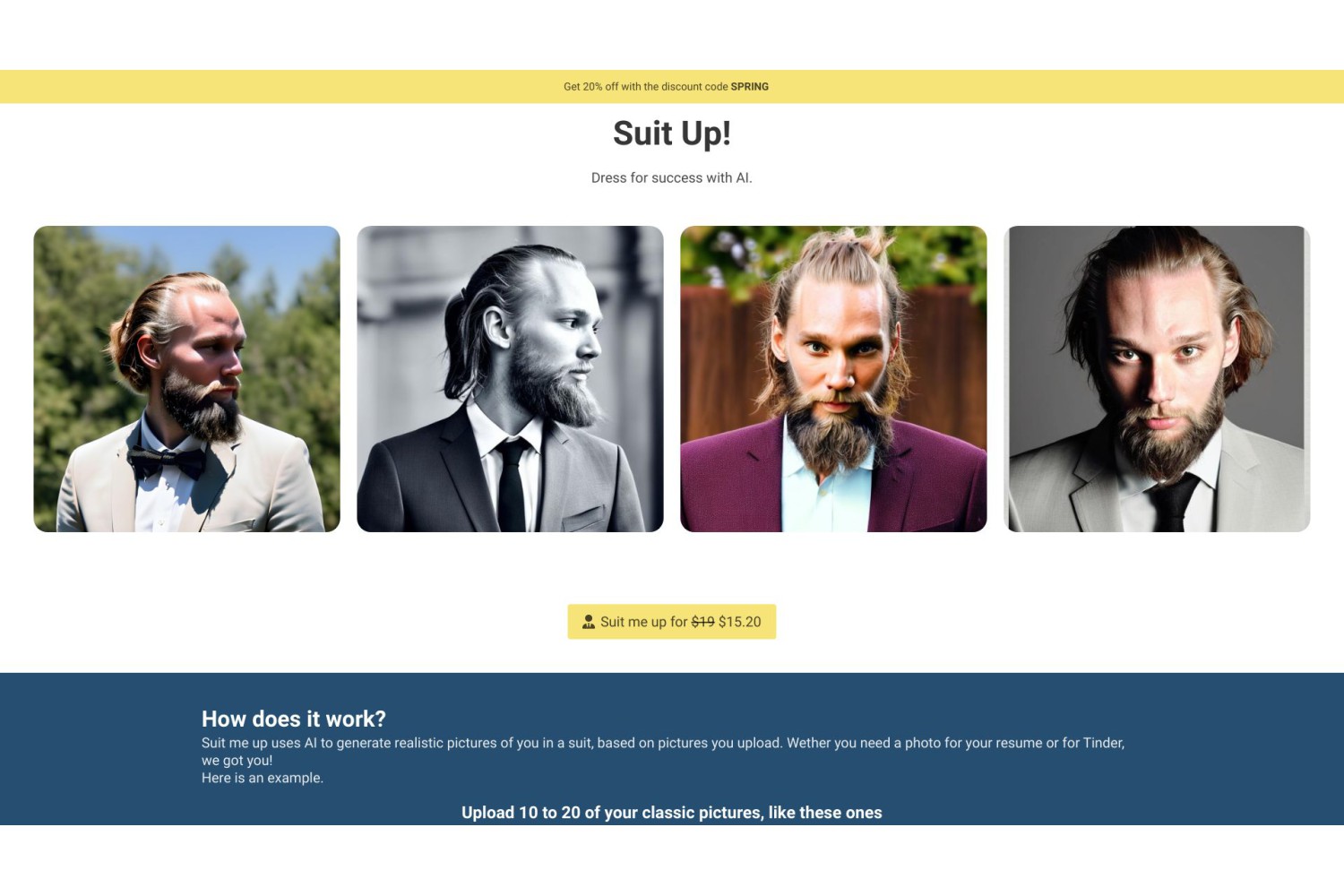Click the yellow discount banner
This screenshot has height=896, width=1344.
pos(672,87)
